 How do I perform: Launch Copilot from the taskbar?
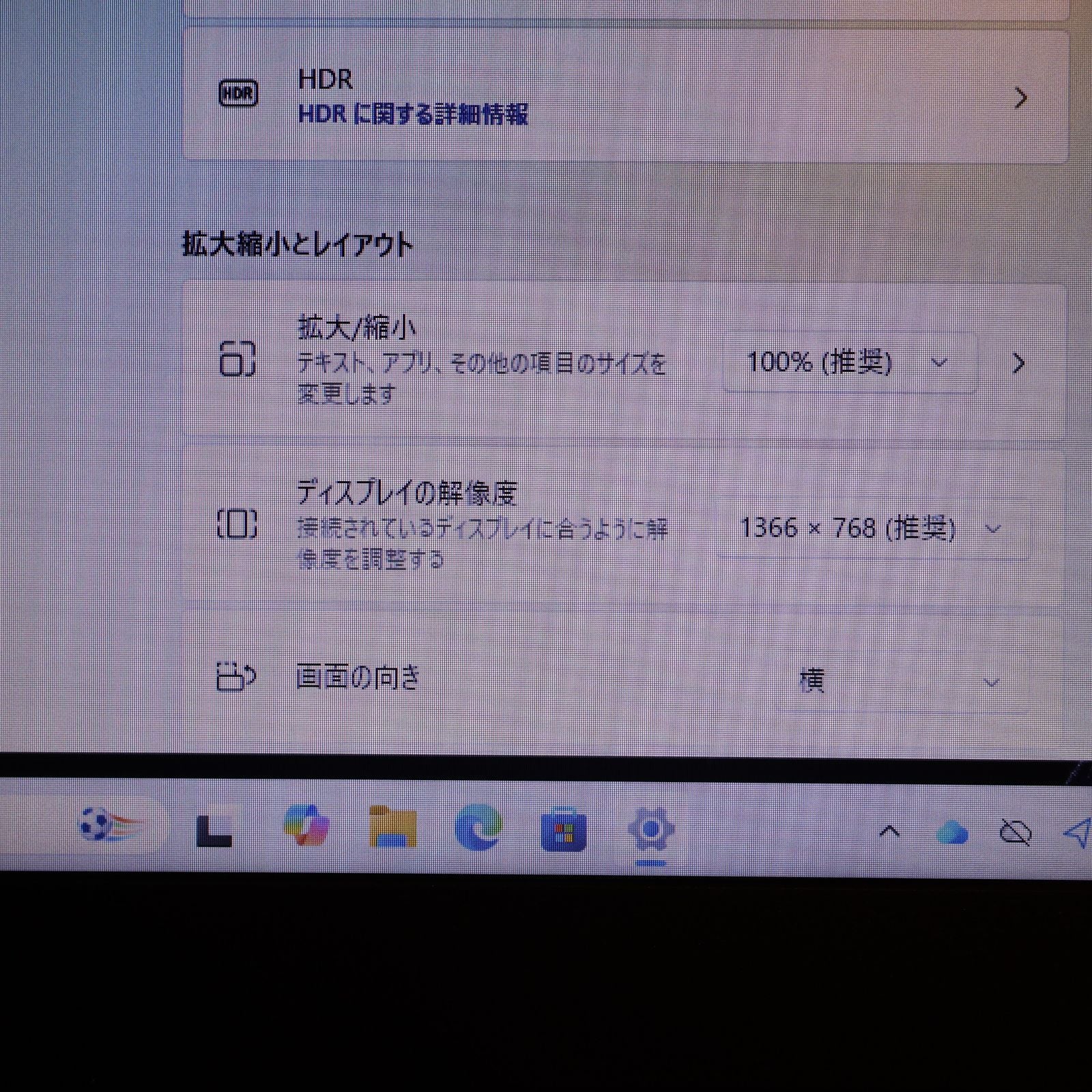306,827
